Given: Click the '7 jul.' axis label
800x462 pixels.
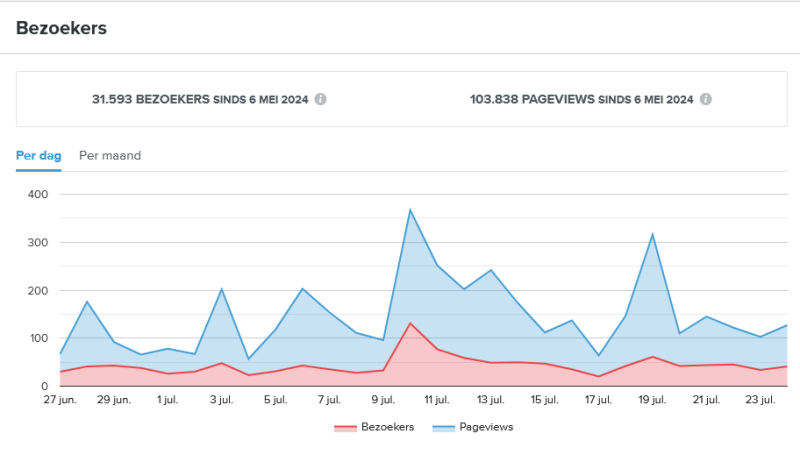Looking at the screenshot, I should tap(329, 400).
